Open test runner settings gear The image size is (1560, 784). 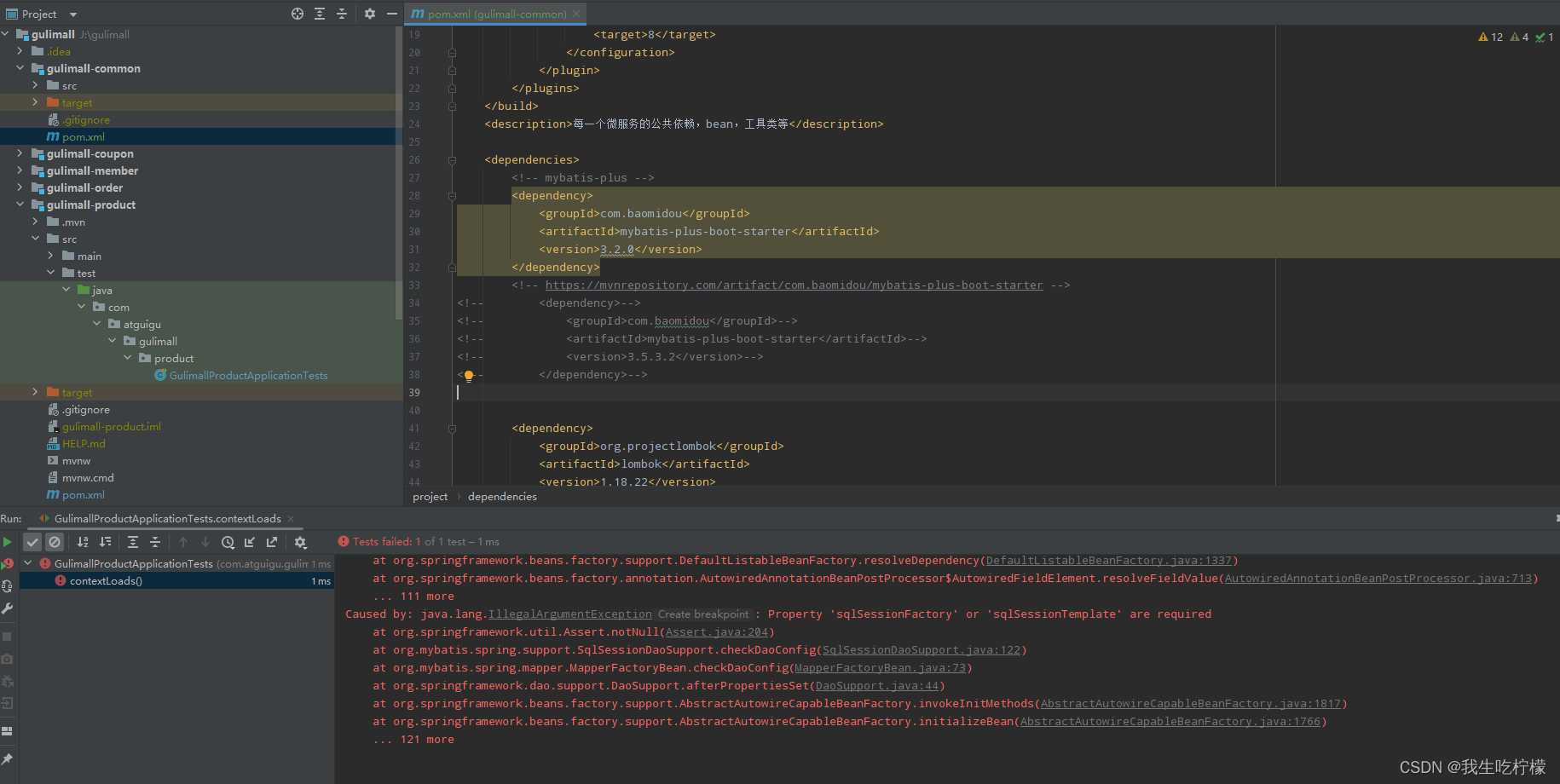pos(300,542)
